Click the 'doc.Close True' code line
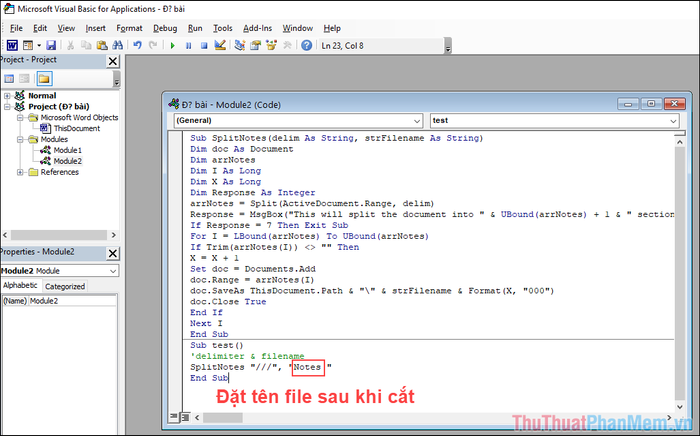Image resolution: width=700 pixels, height=436 pixels. click(228, 302)
